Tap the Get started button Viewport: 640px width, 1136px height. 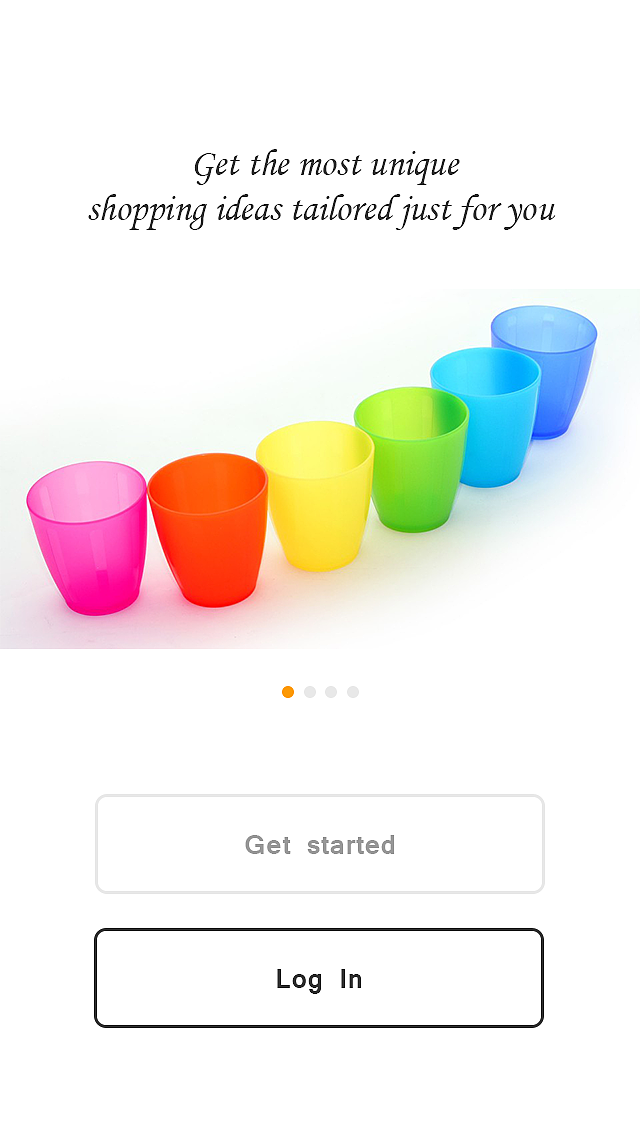pyautogui.click(x=320, y=844)
